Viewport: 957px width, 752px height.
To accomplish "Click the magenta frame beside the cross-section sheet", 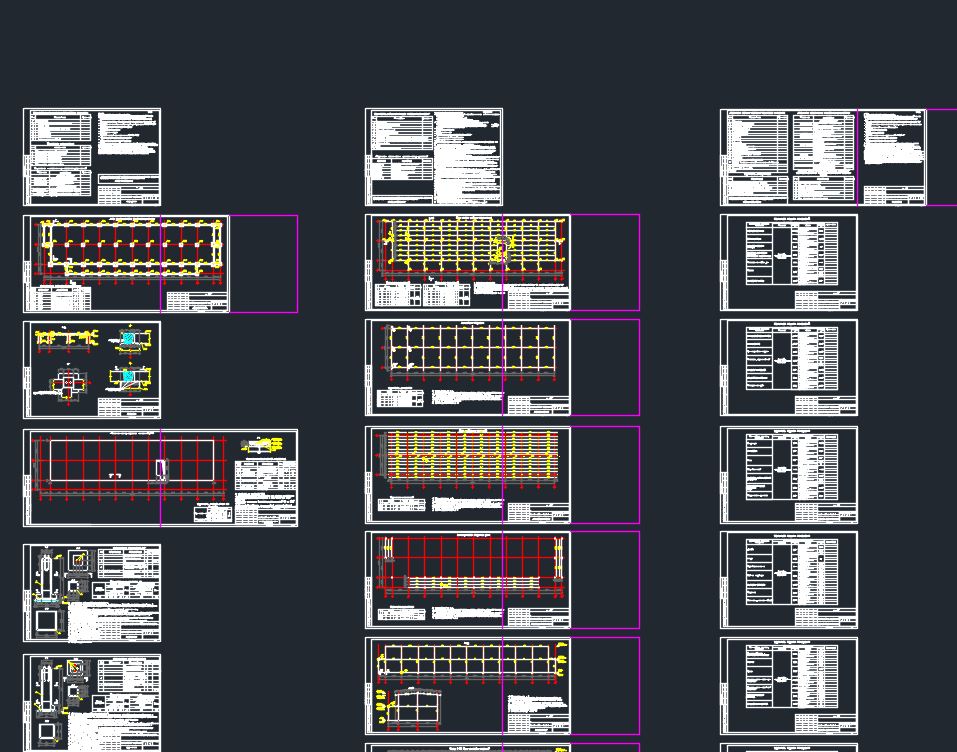I will tap(605, 686).
